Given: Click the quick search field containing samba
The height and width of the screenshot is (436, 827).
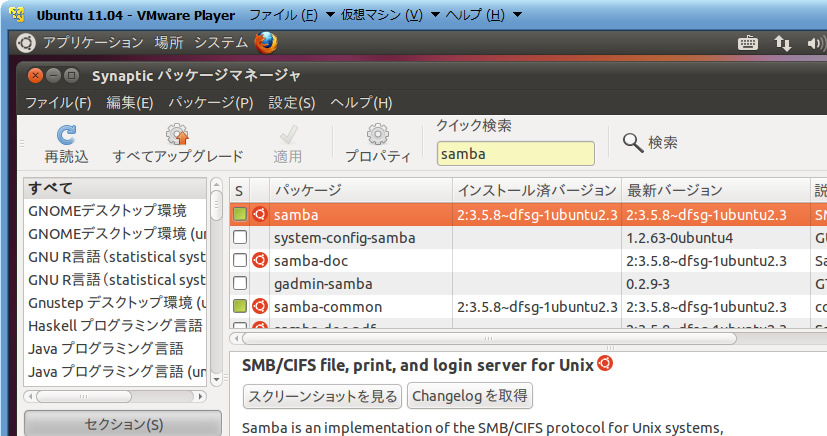Looking at the screenshot, I should pyautogui.click(x=515, y=154).
